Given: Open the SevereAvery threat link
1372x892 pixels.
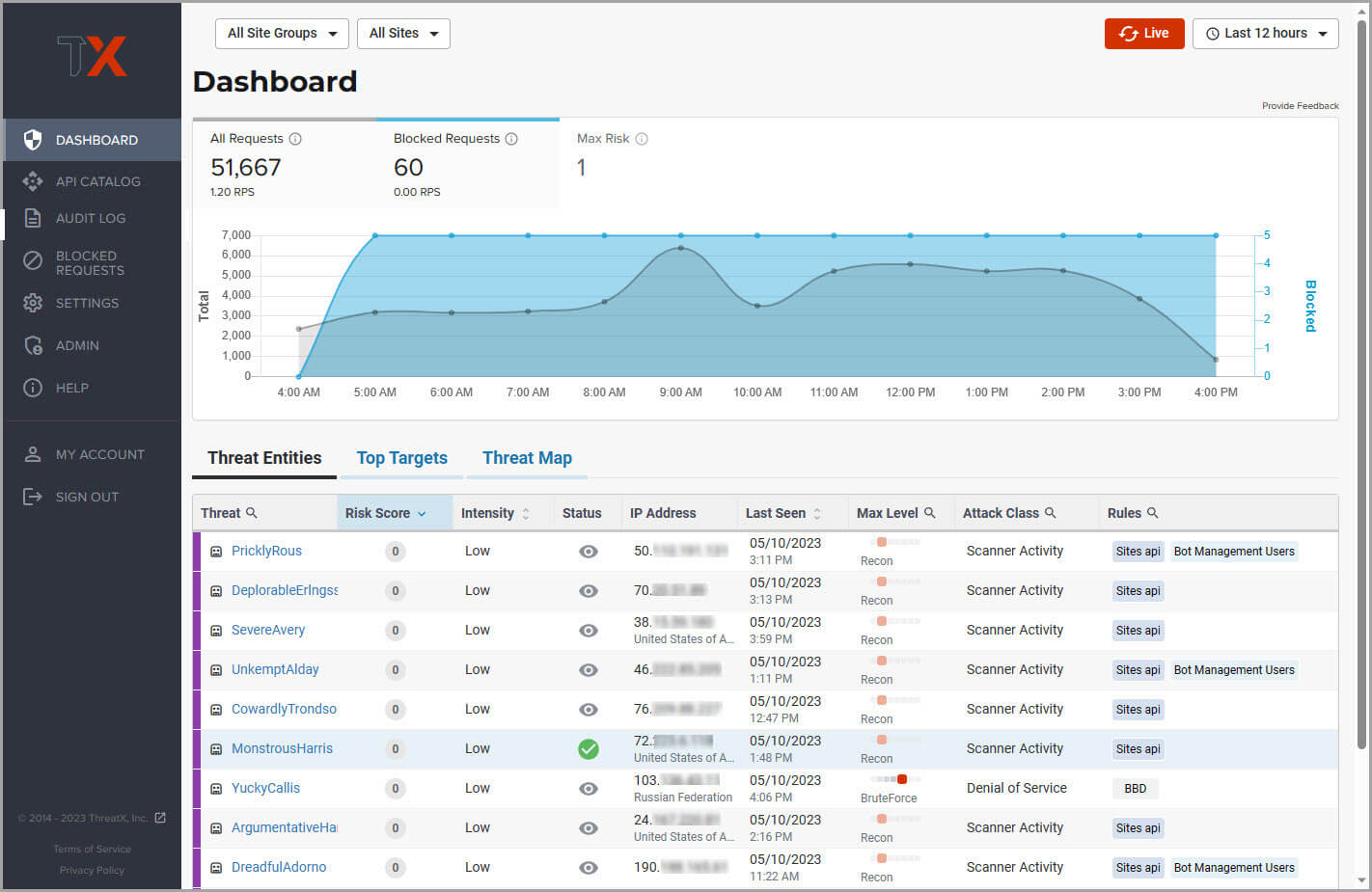Looking at the screenshot, I should click(x=268, y=630).
